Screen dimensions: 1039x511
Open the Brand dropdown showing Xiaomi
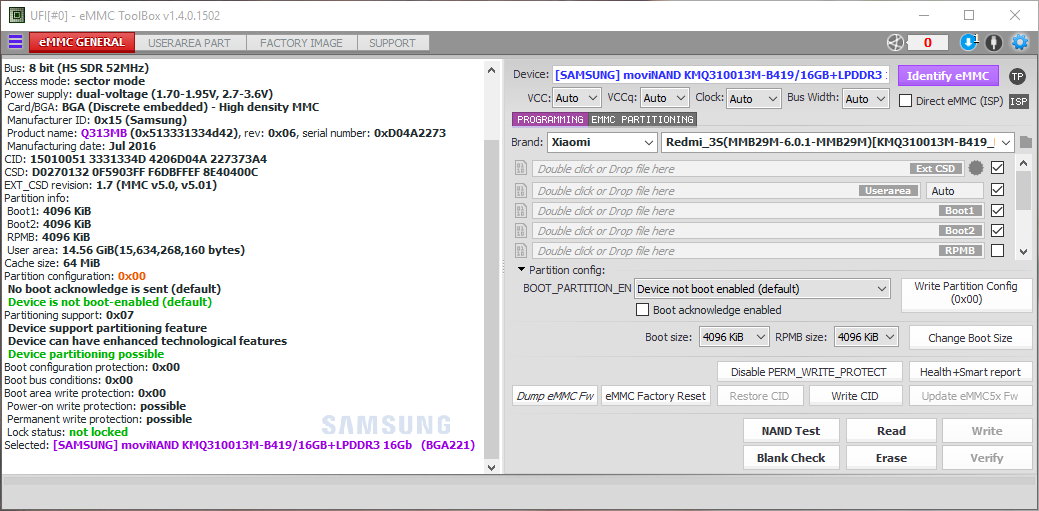click(x=602, y=142)
